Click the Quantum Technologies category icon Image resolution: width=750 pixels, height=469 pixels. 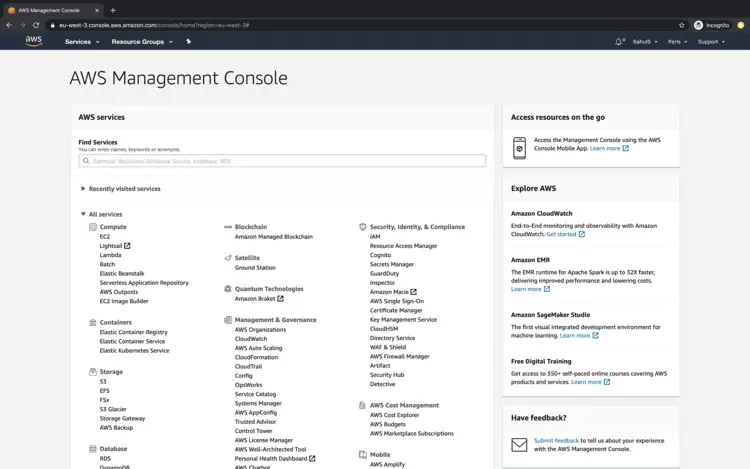tap(228, 289)
